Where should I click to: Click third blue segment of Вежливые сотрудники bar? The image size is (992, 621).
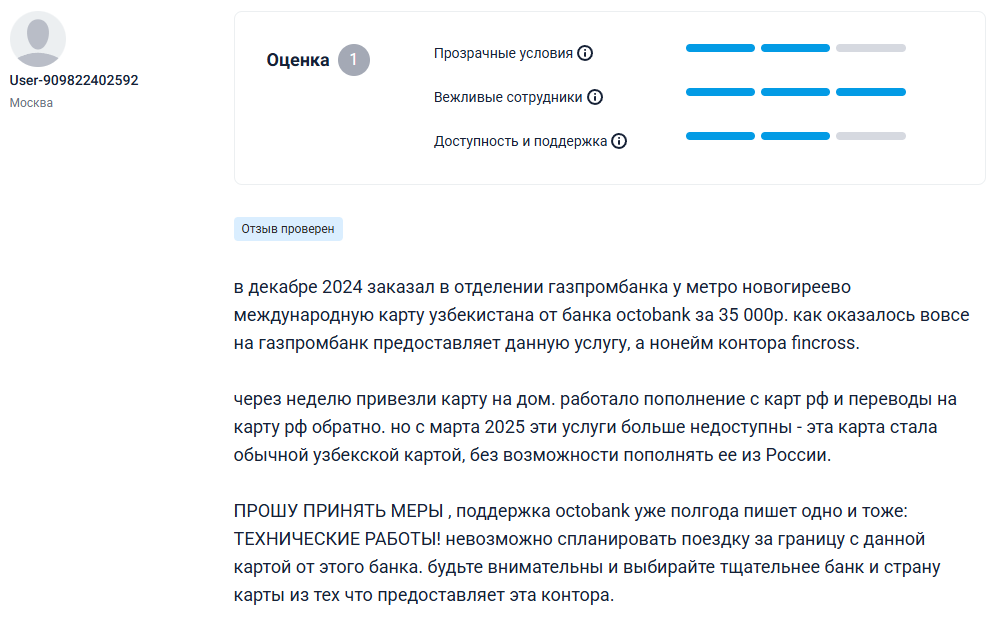[x=870, y=92]
